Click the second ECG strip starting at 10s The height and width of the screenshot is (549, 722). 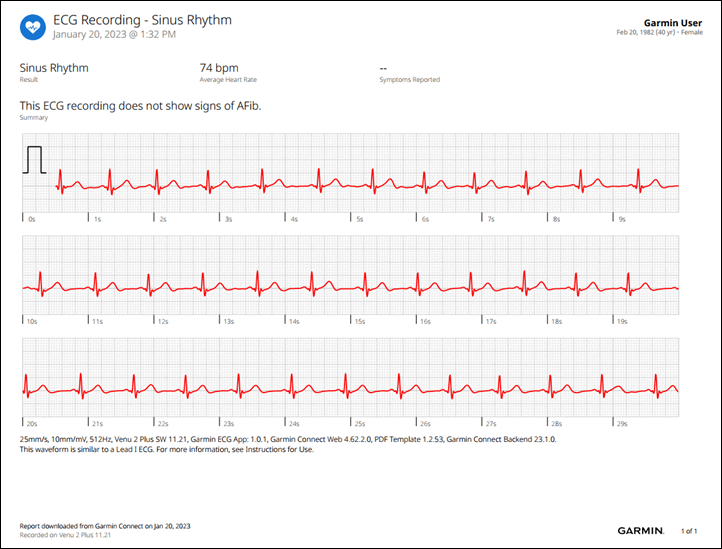[x=350, y=275]
